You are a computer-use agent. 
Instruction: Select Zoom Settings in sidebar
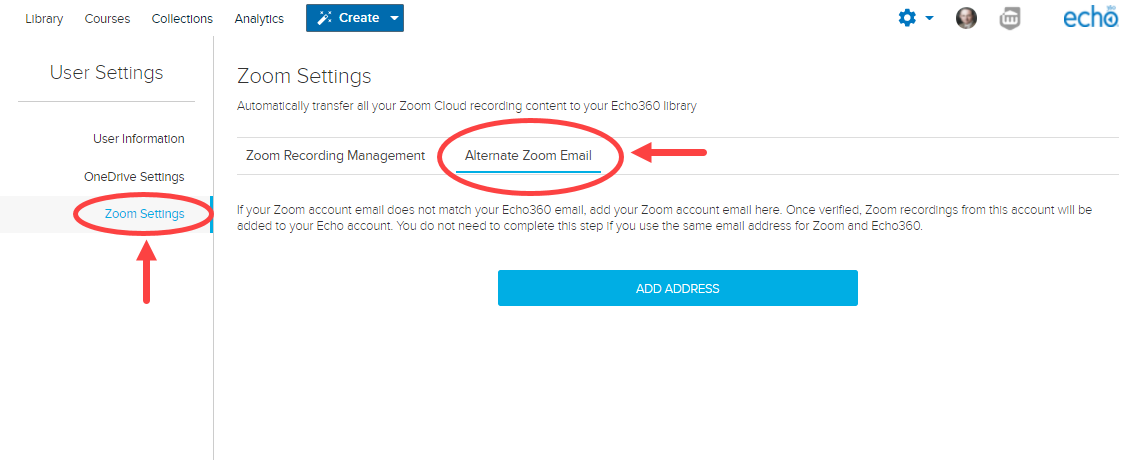click(x=144, y=214)
